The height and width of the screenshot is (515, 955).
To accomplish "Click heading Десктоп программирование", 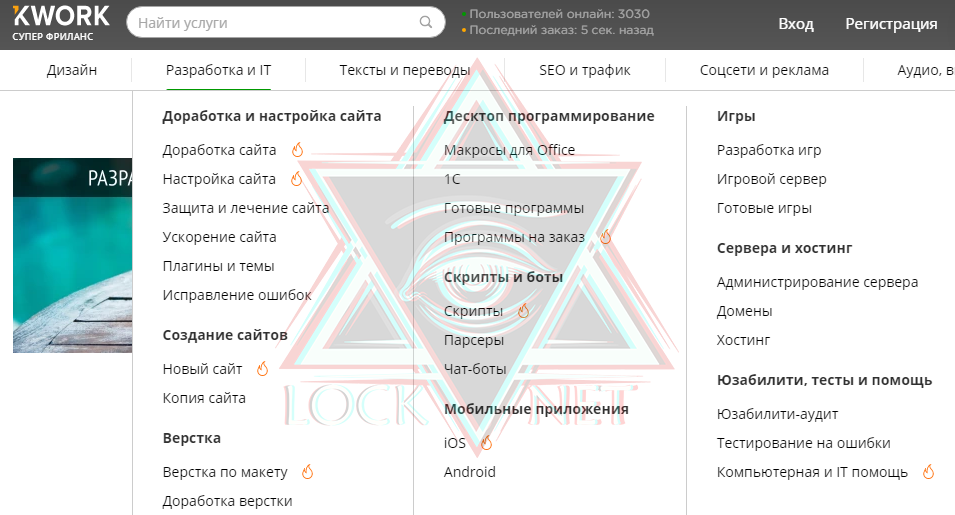I will pyautogui.click(x=549, y=116).
